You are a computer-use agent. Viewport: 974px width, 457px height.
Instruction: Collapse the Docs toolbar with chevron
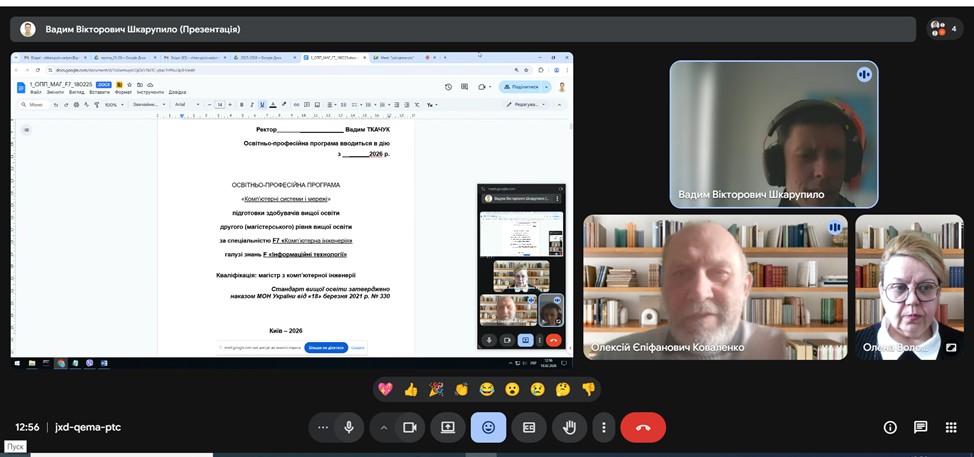click(559, 104)
